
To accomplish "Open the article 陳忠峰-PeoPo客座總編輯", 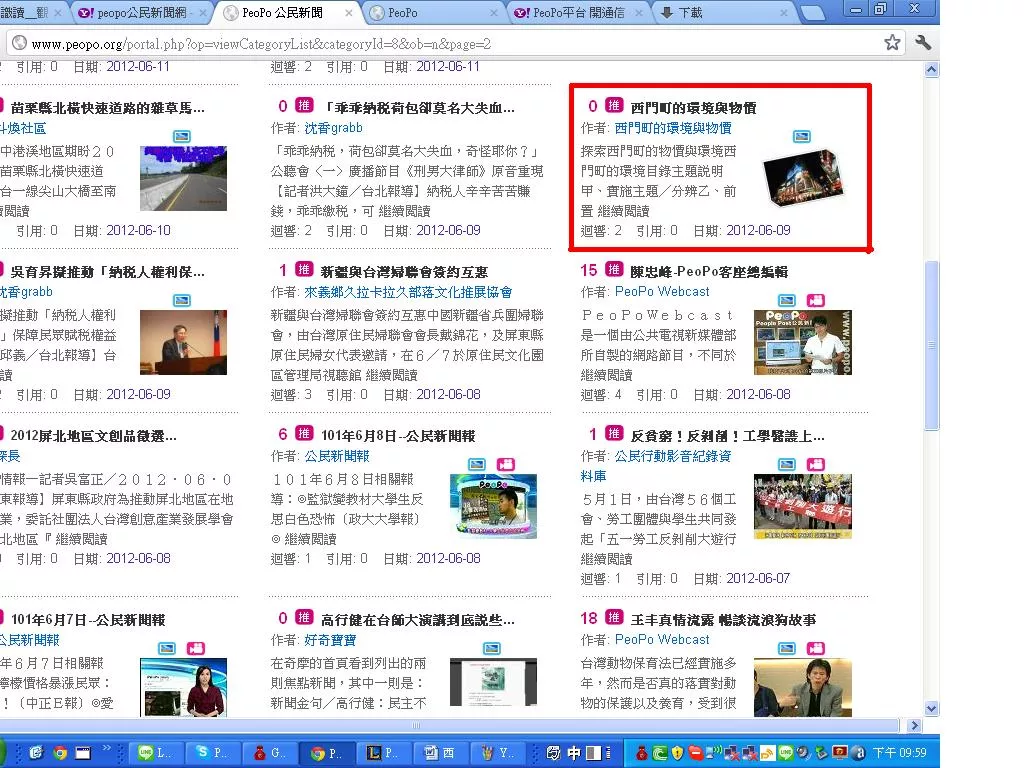I will click(709, 271).
